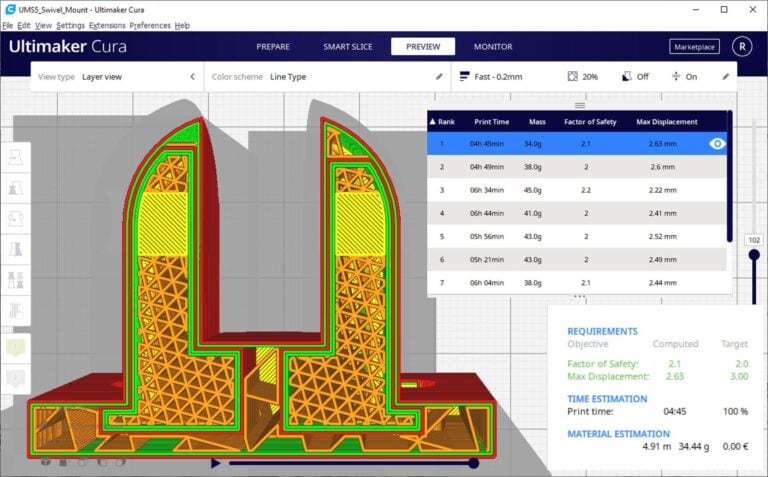Select the green Smart Slice anchor tool

[16, 348]
